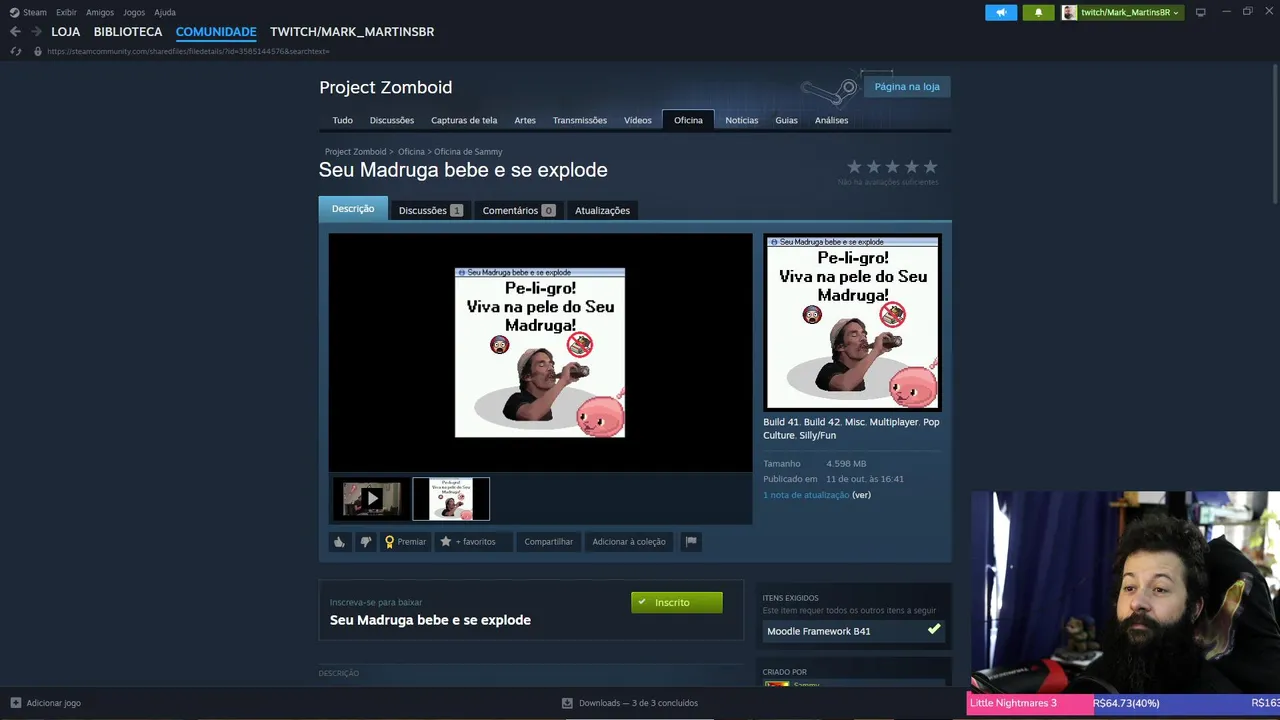1280x720 pixels.
Task: Open the BIBLIOTECA navigation item
Action: [128, 32]
